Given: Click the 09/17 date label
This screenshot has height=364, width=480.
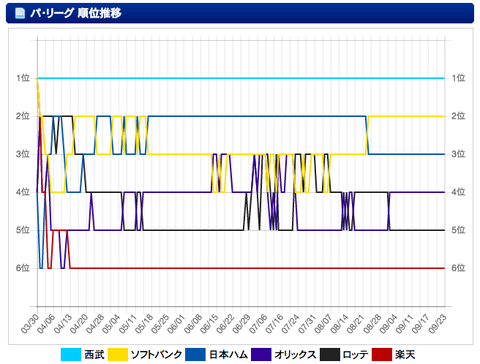Looking at the screenshot, I should coord(422,323).
